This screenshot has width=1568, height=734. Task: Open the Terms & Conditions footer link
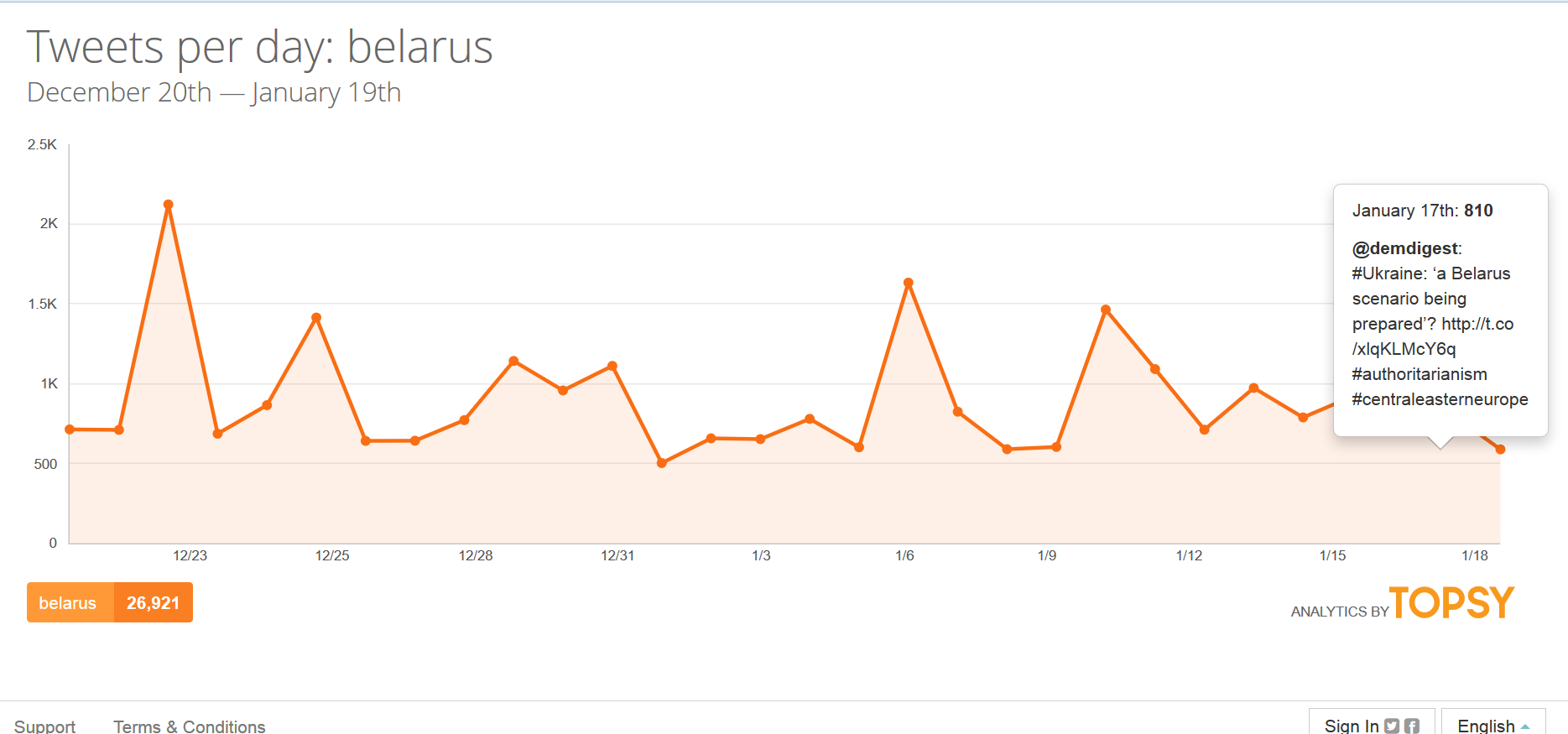190,726
